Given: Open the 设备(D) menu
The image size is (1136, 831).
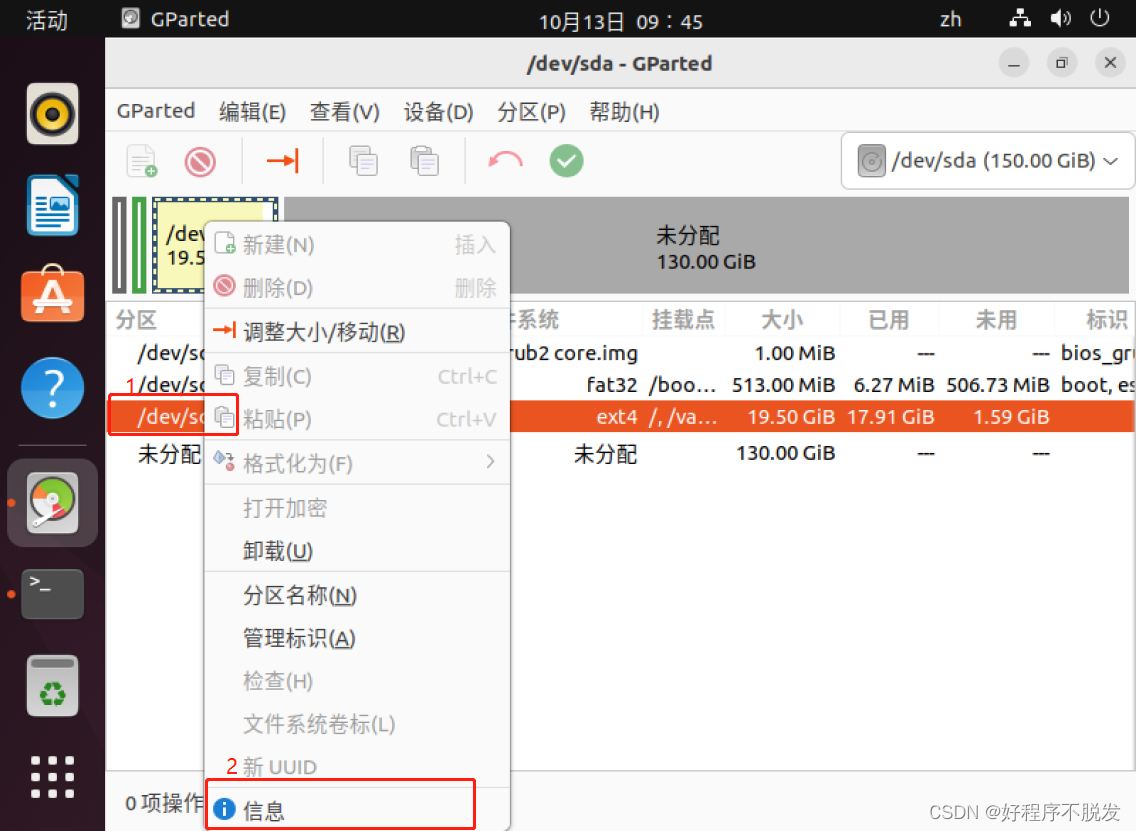Looking at the screenshot, I should point(437,112).
